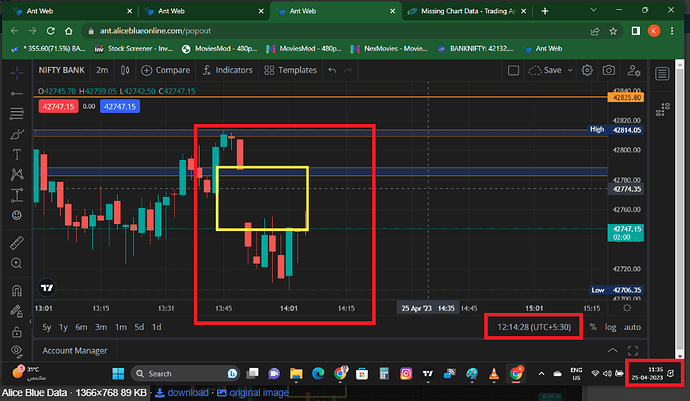Select the Text annotation tool
Viewport: 690px width, 401px height.
click(17, 155)
